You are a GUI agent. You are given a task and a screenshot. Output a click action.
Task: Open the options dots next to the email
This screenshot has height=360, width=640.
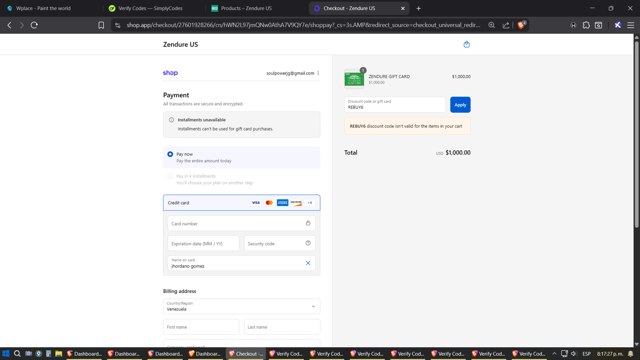point(318,73)
